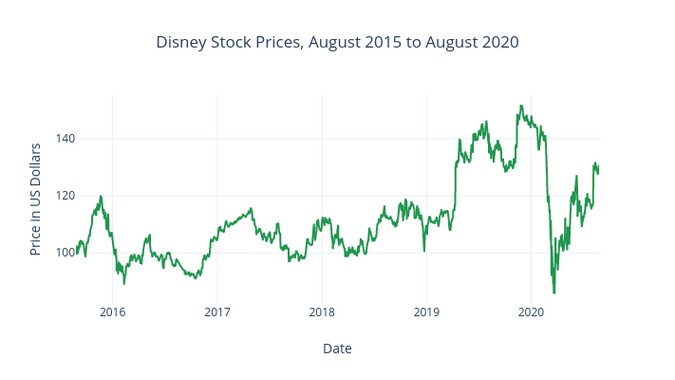Click the sharp dip just before 2019
The image size is (675, 380).
[x=424, y=251]
